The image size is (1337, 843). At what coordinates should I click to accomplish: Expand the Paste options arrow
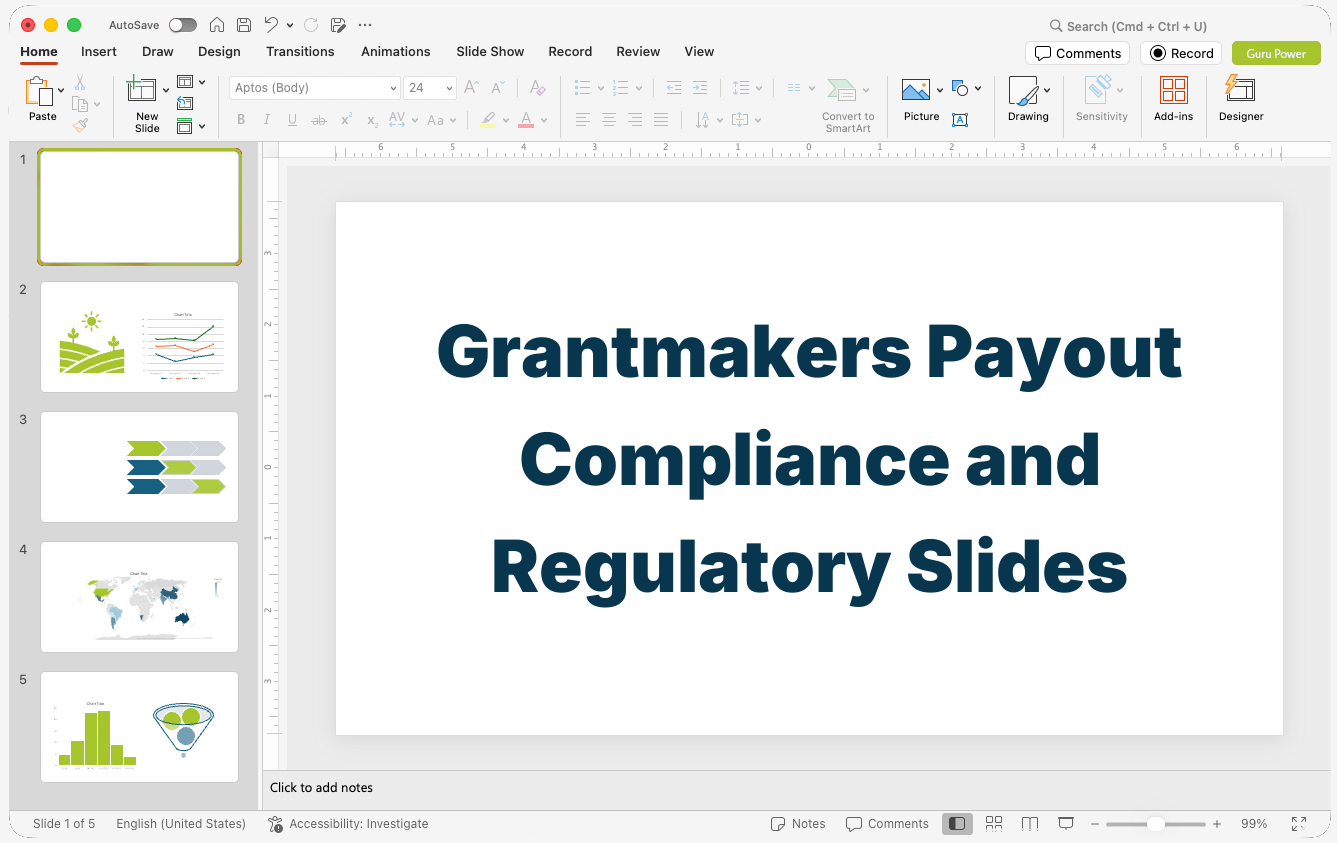pos(61,90)
